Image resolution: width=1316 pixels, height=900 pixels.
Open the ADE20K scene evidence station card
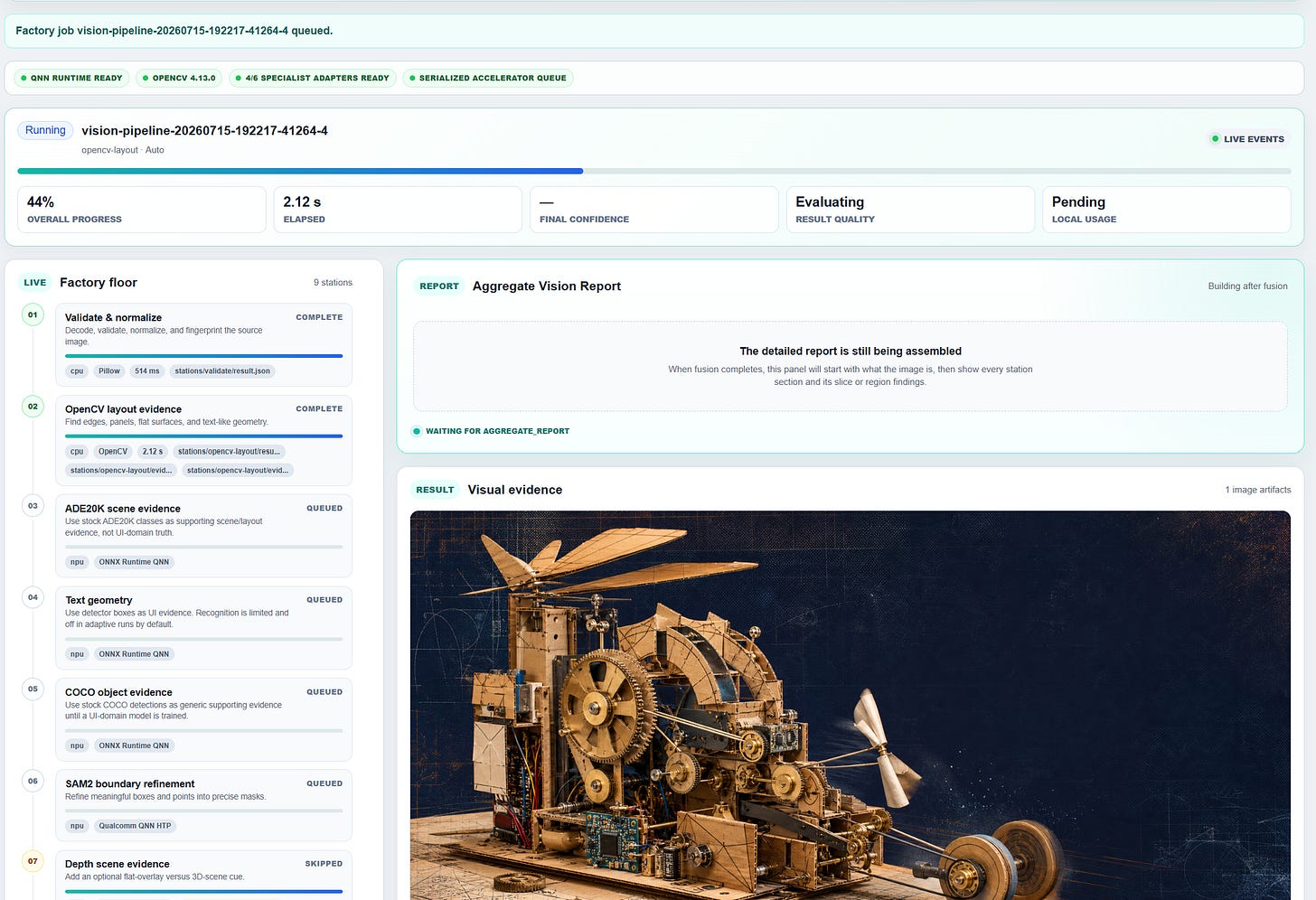(x=203, y=536)
